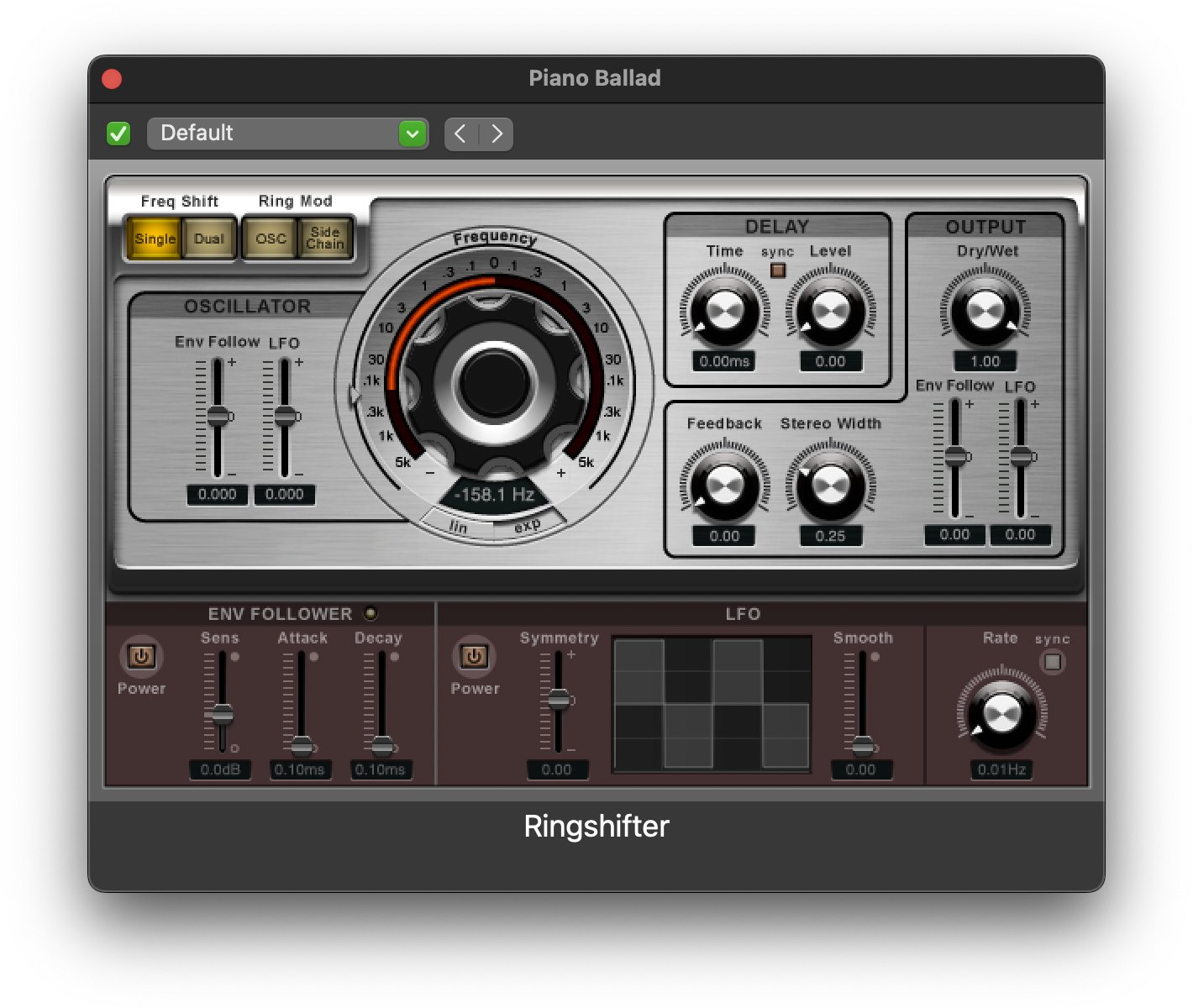Click the Stereo Width 0.25 value field
The height and width of the screenshot is (1008, 1193).
tap(830, 536)
